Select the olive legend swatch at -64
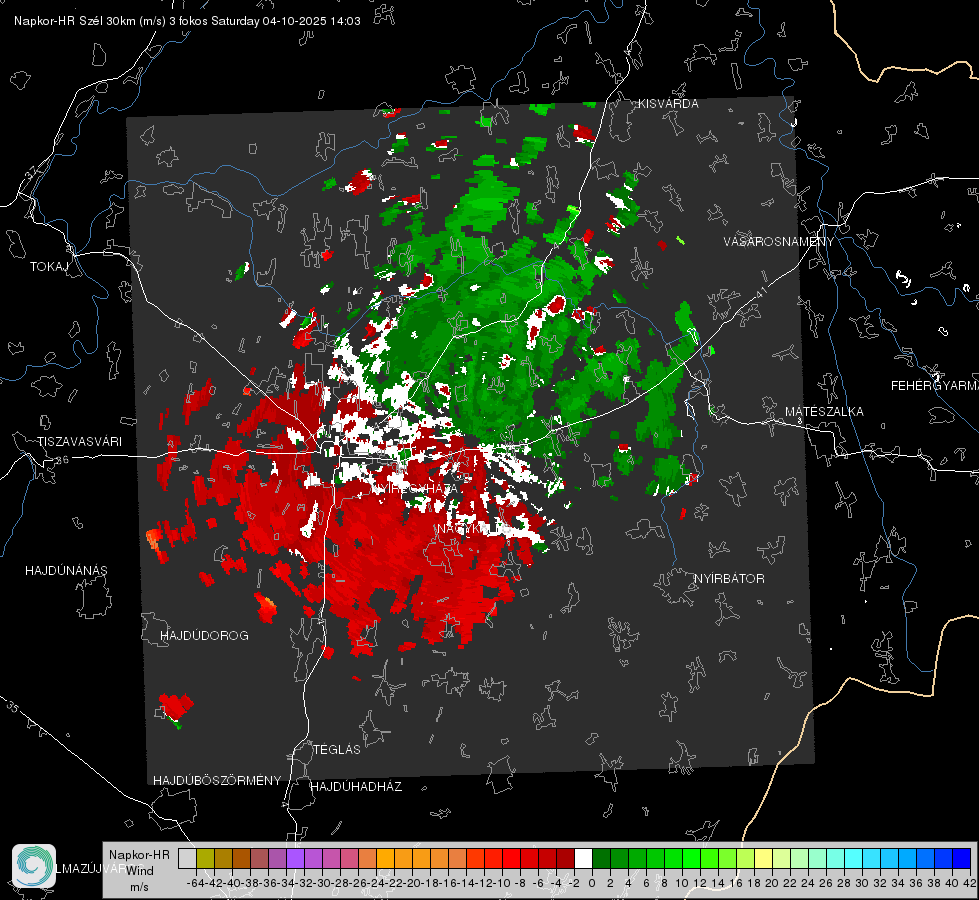The height and width of the screenshot is (900, 979). click(x=205, y=858)
